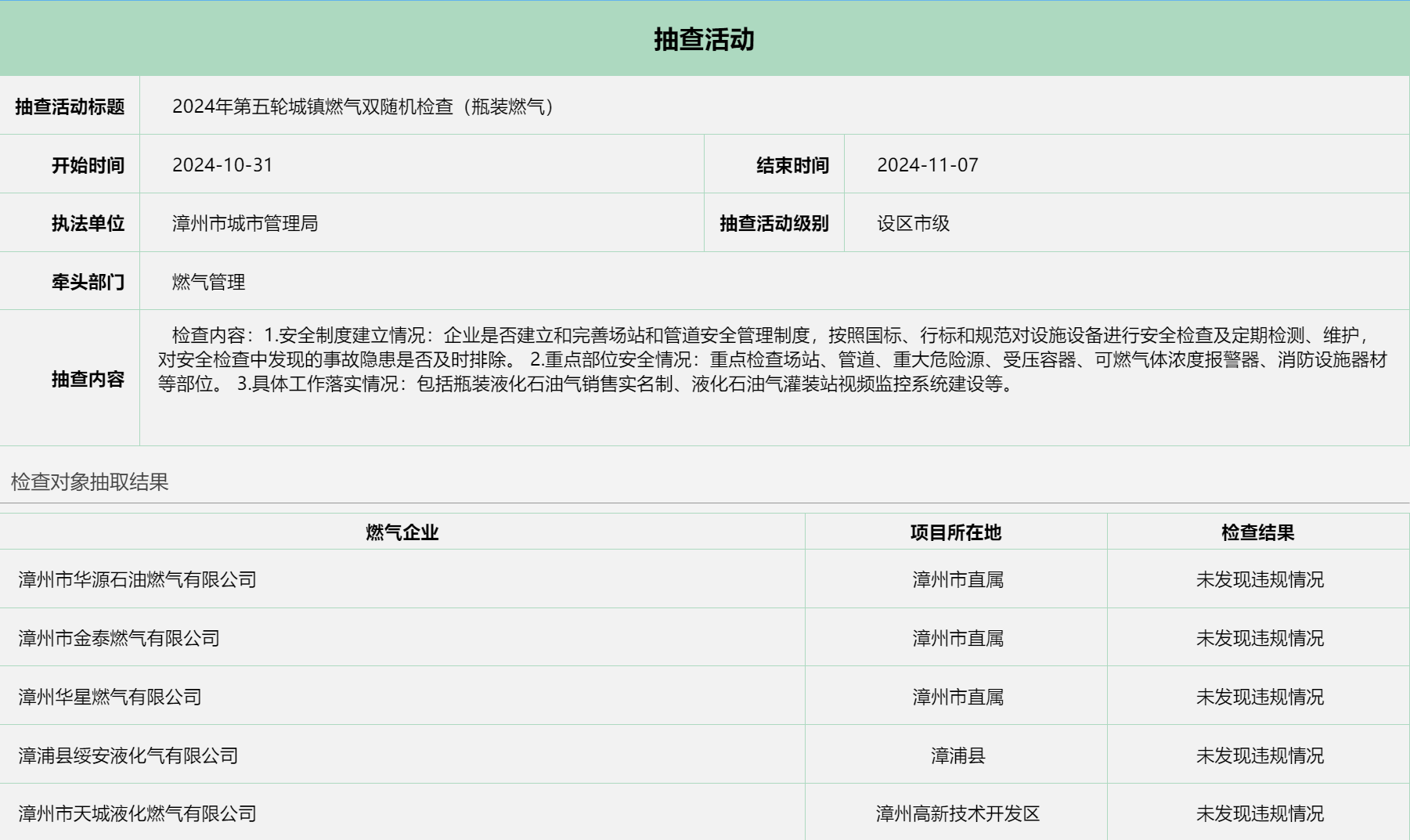This screenshot has width=1410, height=840.
Task: Open company 漳州市华源石油燃气有限公司
Action: coord(138,580)
